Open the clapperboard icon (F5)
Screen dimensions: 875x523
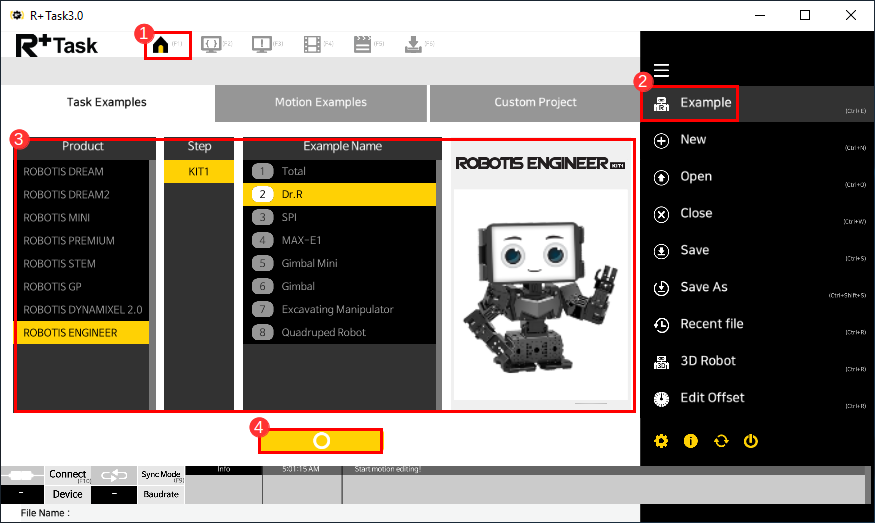click(x=362, y=44)
